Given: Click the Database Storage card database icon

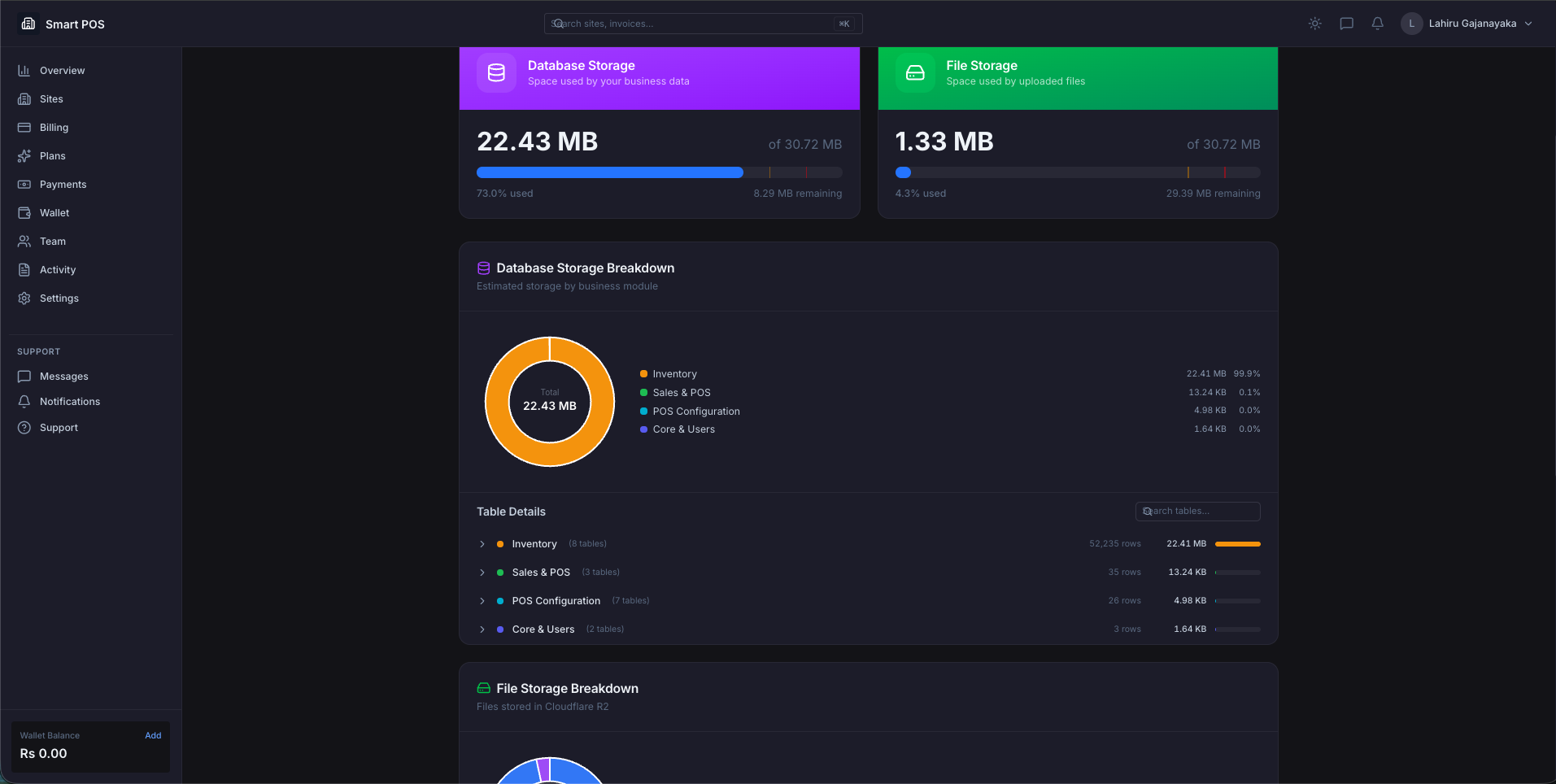Looking at the screenshot, I should pyautogui.click(x=496, y=73).
